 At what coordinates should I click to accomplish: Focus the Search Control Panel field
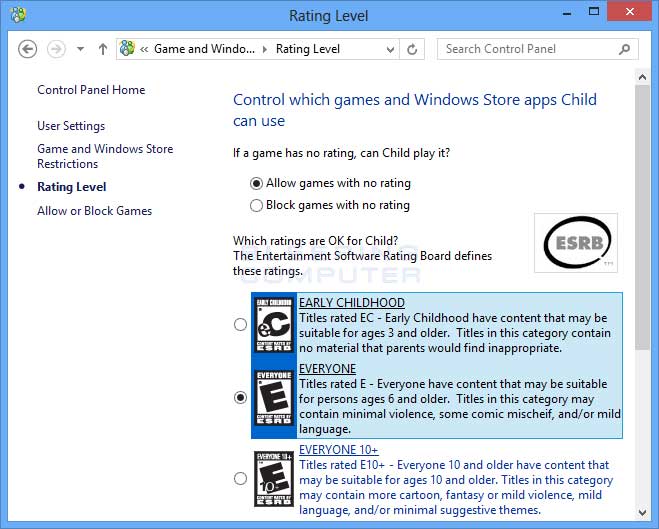click(x=538, y=49)
